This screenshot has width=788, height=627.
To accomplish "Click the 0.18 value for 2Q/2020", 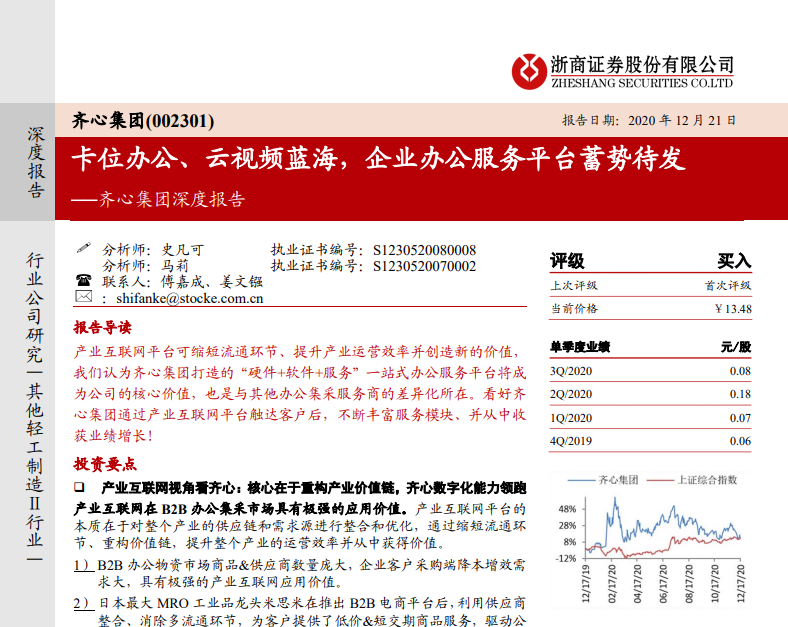I will [x=740, y=394].
